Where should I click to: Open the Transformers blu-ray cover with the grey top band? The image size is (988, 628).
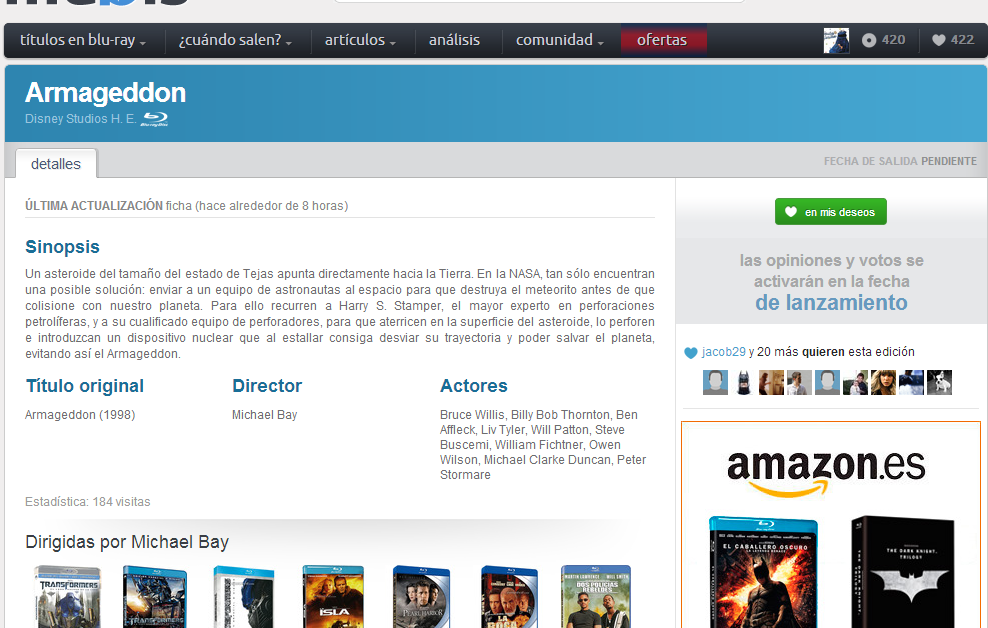(x=67, y=597)
